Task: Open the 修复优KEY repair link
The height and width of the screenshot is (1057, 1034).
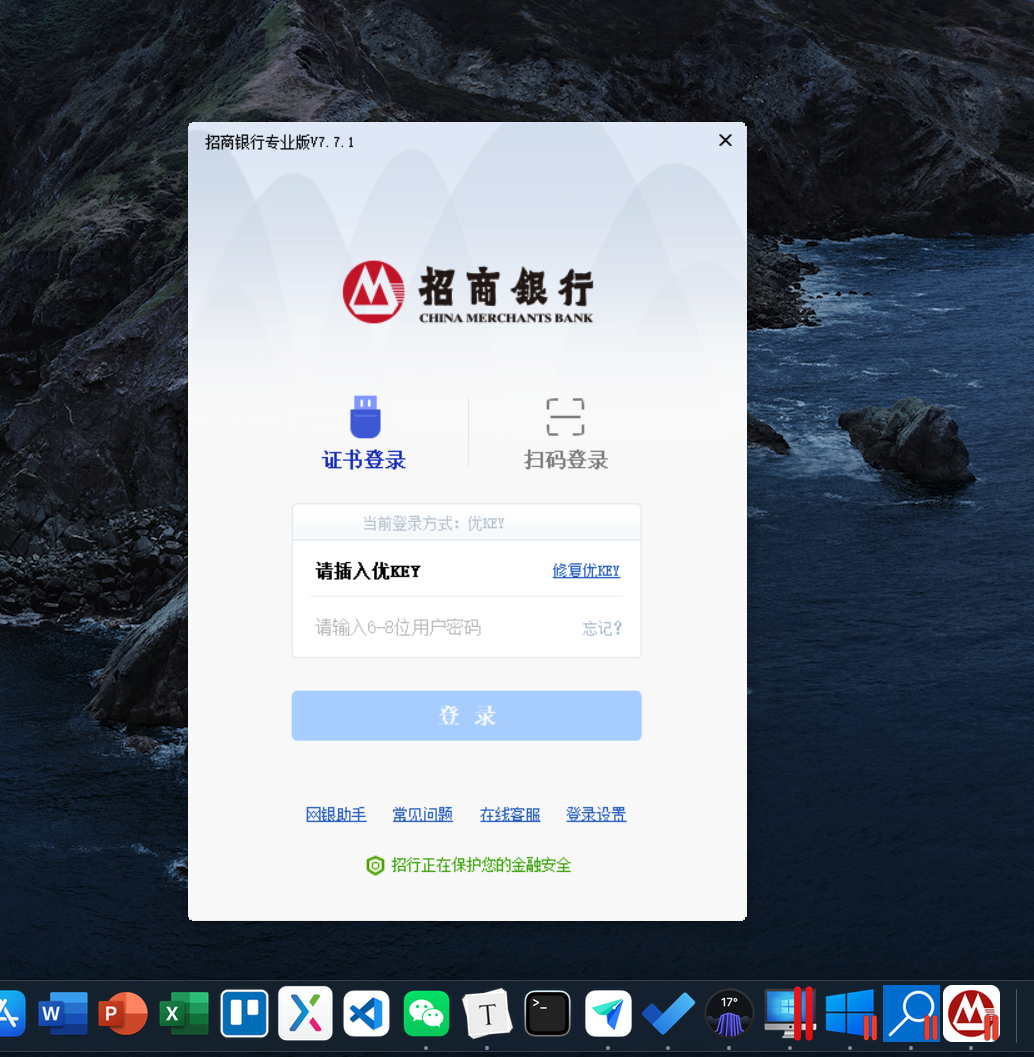Action: [x=586, y=570]
